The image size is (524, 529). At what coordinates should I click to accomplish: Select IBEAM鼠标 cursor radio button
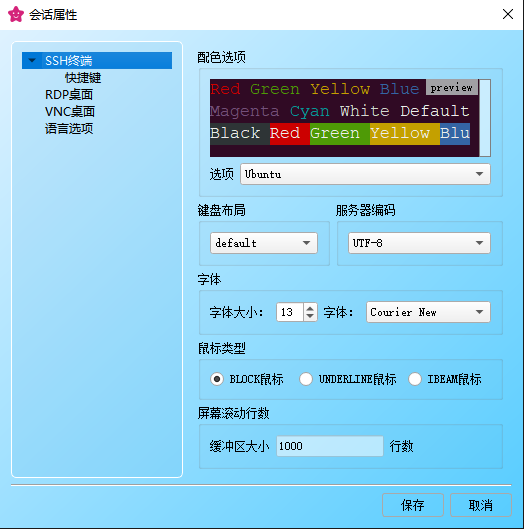tap(415, 379)
